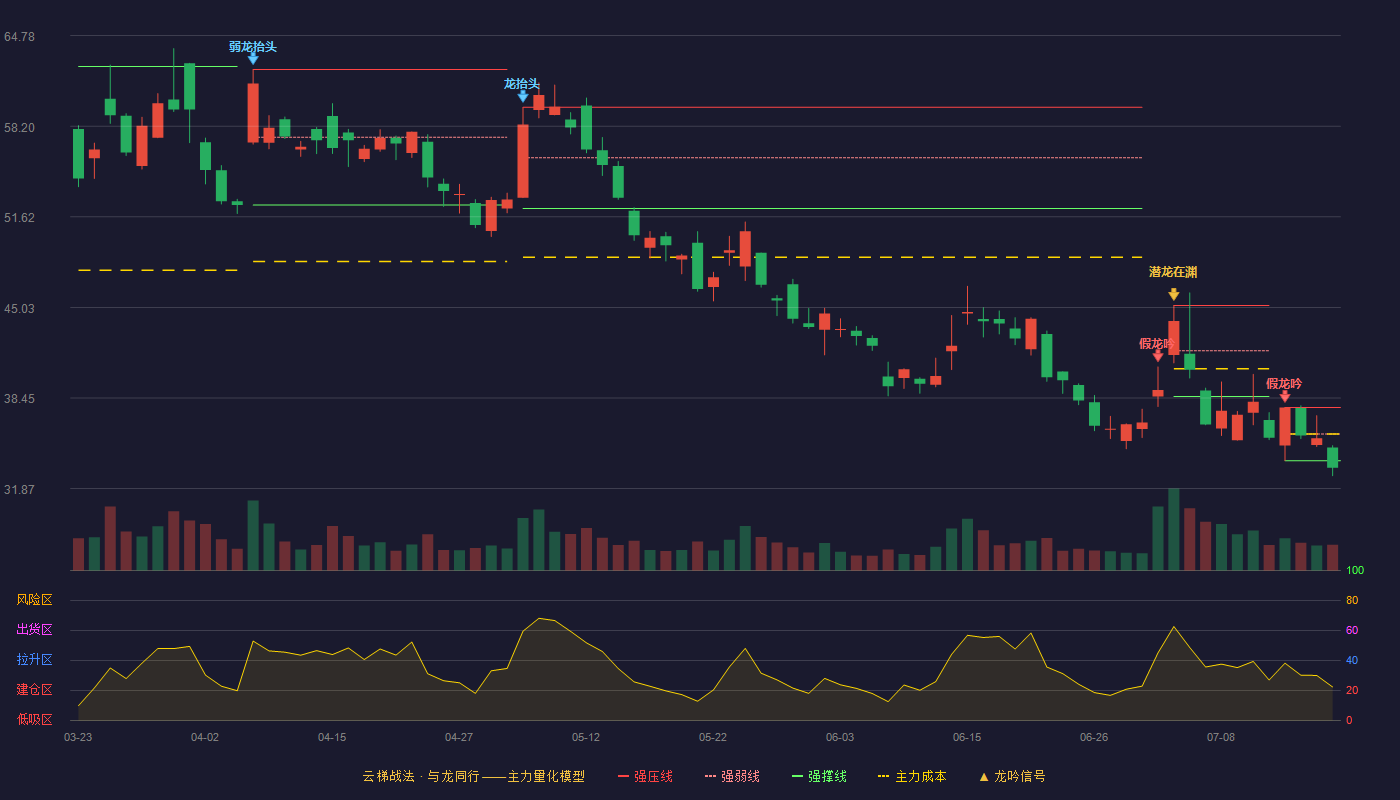Click the 06-15 date label

click(967, 737)
